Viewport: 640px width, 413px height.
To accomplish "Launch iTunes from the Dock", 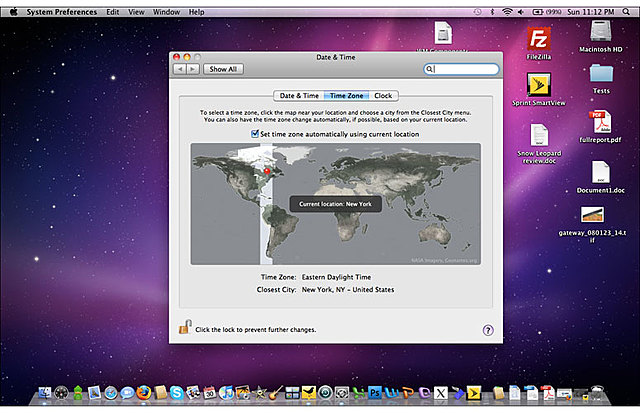I will tap(226, 393).
